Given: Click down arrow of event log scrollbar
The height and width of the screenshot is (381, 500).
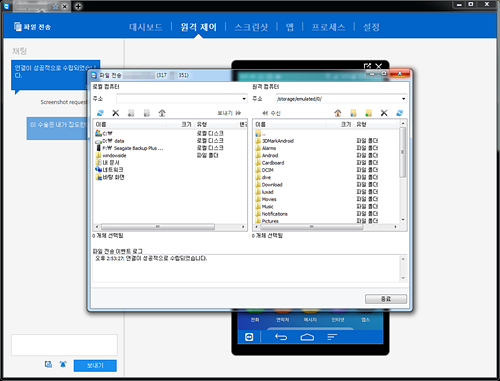Looking at the screenshot, I should click(403, 278).
